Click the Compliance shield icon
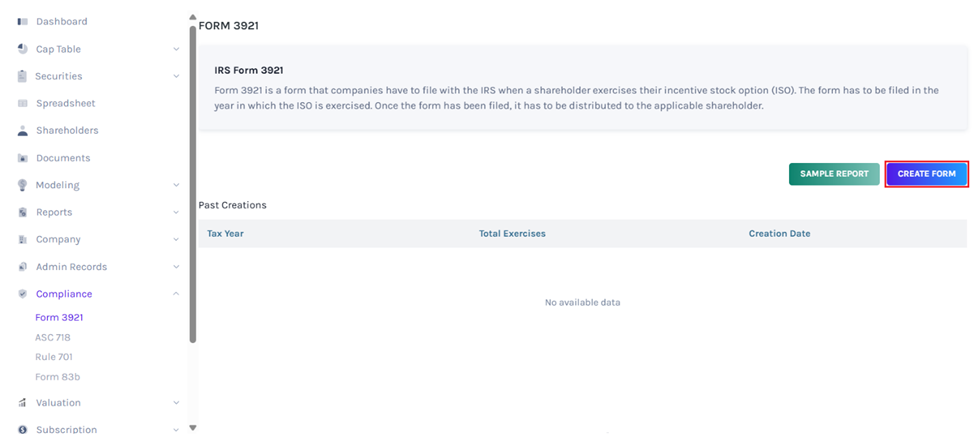The image size is (974, 446). tap(22, 294)
